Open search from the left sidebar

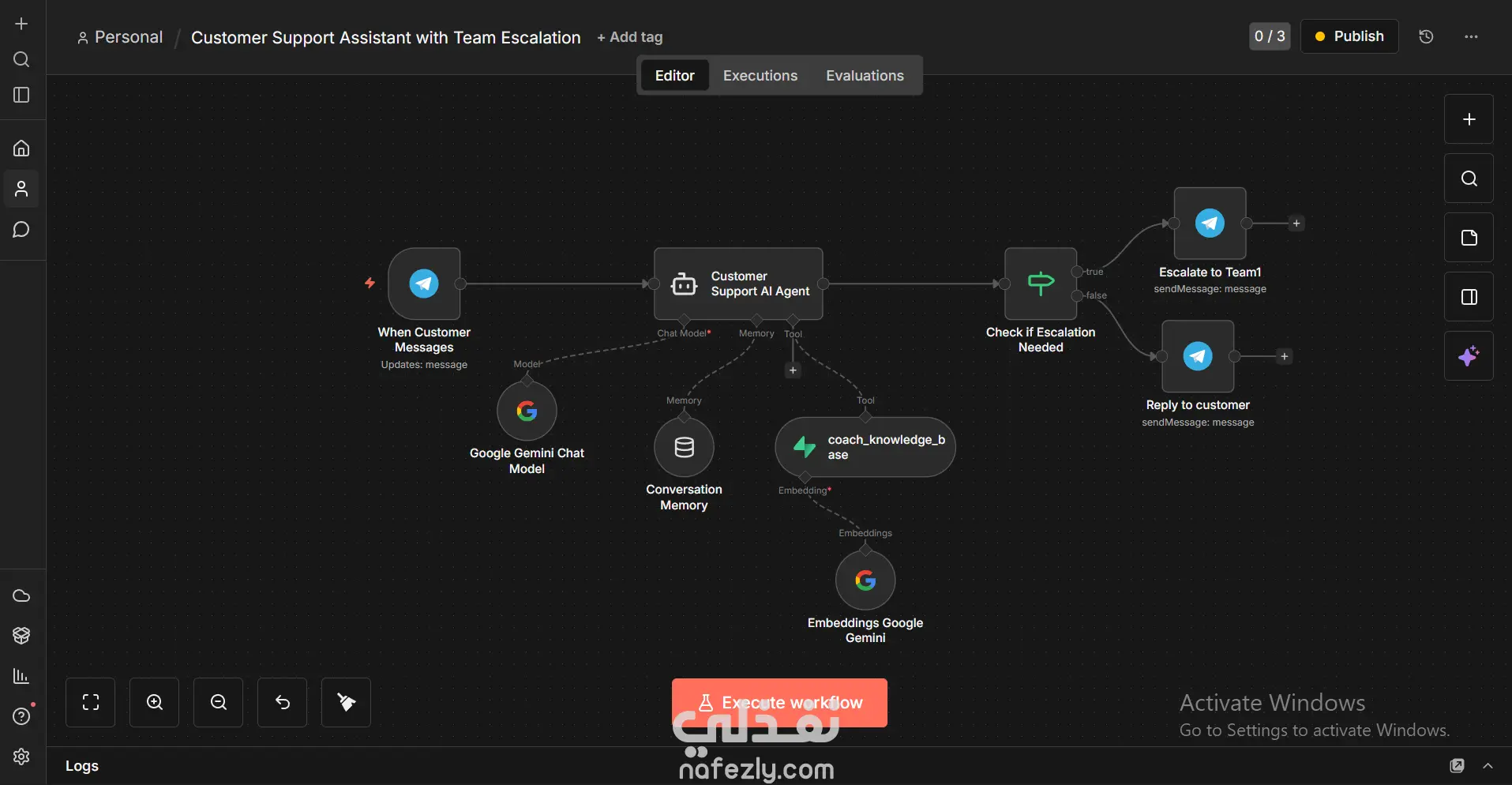coord(21,59)
